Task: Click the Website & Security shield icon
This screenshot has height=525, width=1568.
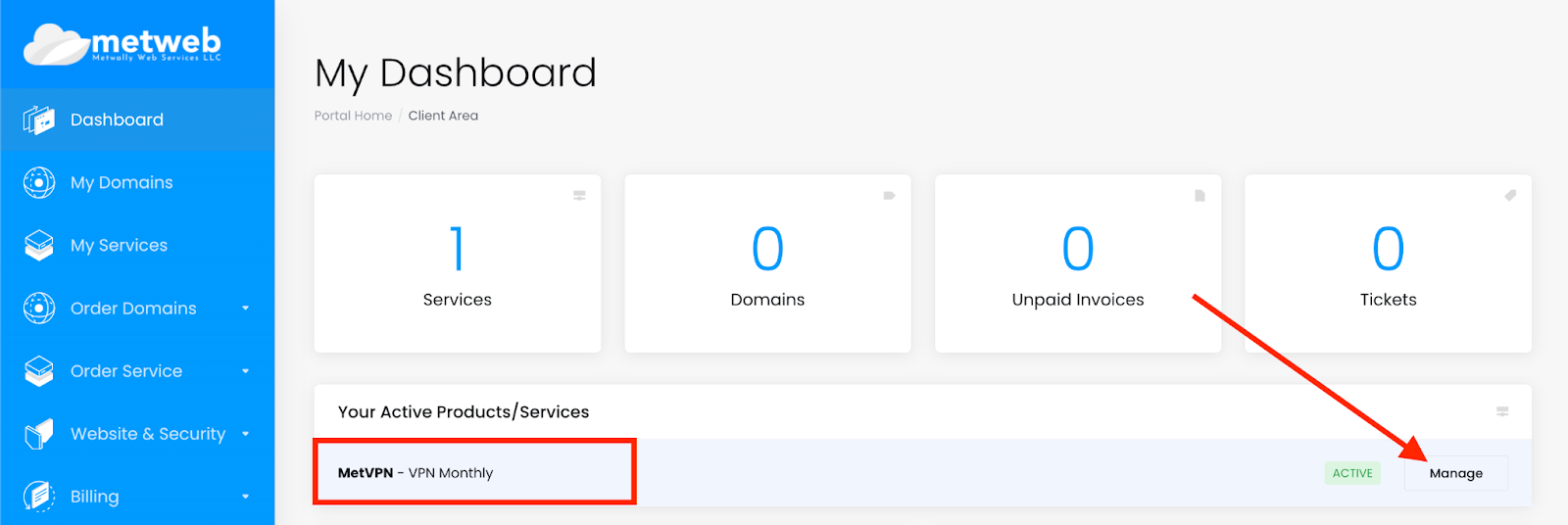Action: pyautogui.click(x=38, y=434)
